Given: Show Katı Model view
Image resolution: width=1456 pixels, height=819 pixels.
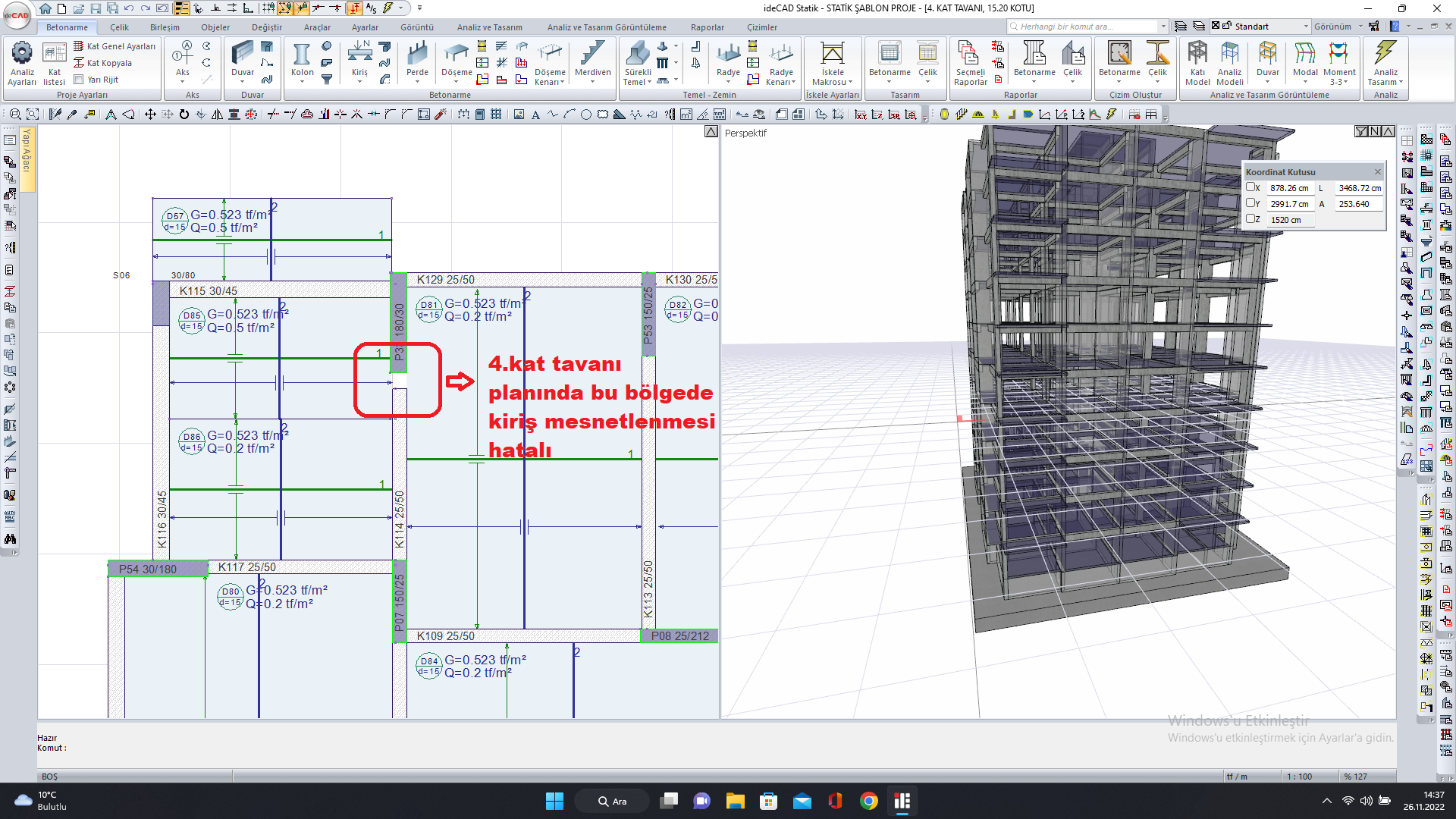Looking at the screenshot, I should pos(1197,63).
